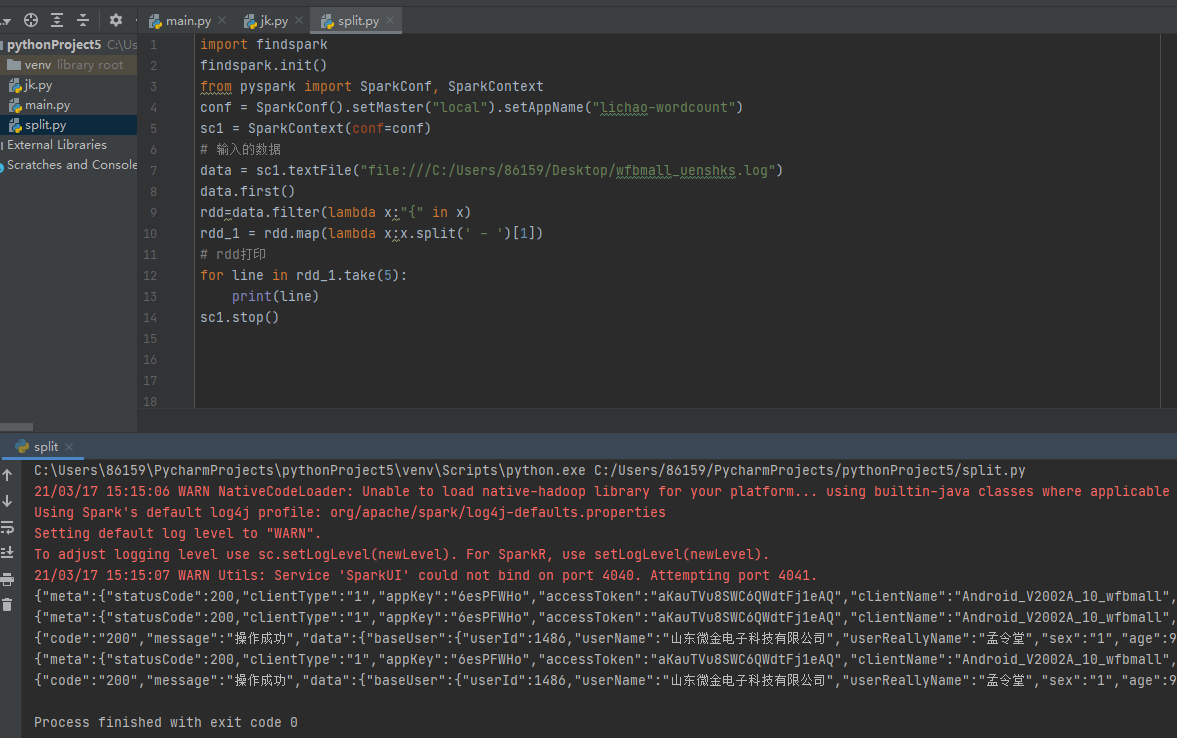This screenshot has width=1177, height=738.
Task: Open the project view selector dropdown arrow
Action: pos(5,21)
